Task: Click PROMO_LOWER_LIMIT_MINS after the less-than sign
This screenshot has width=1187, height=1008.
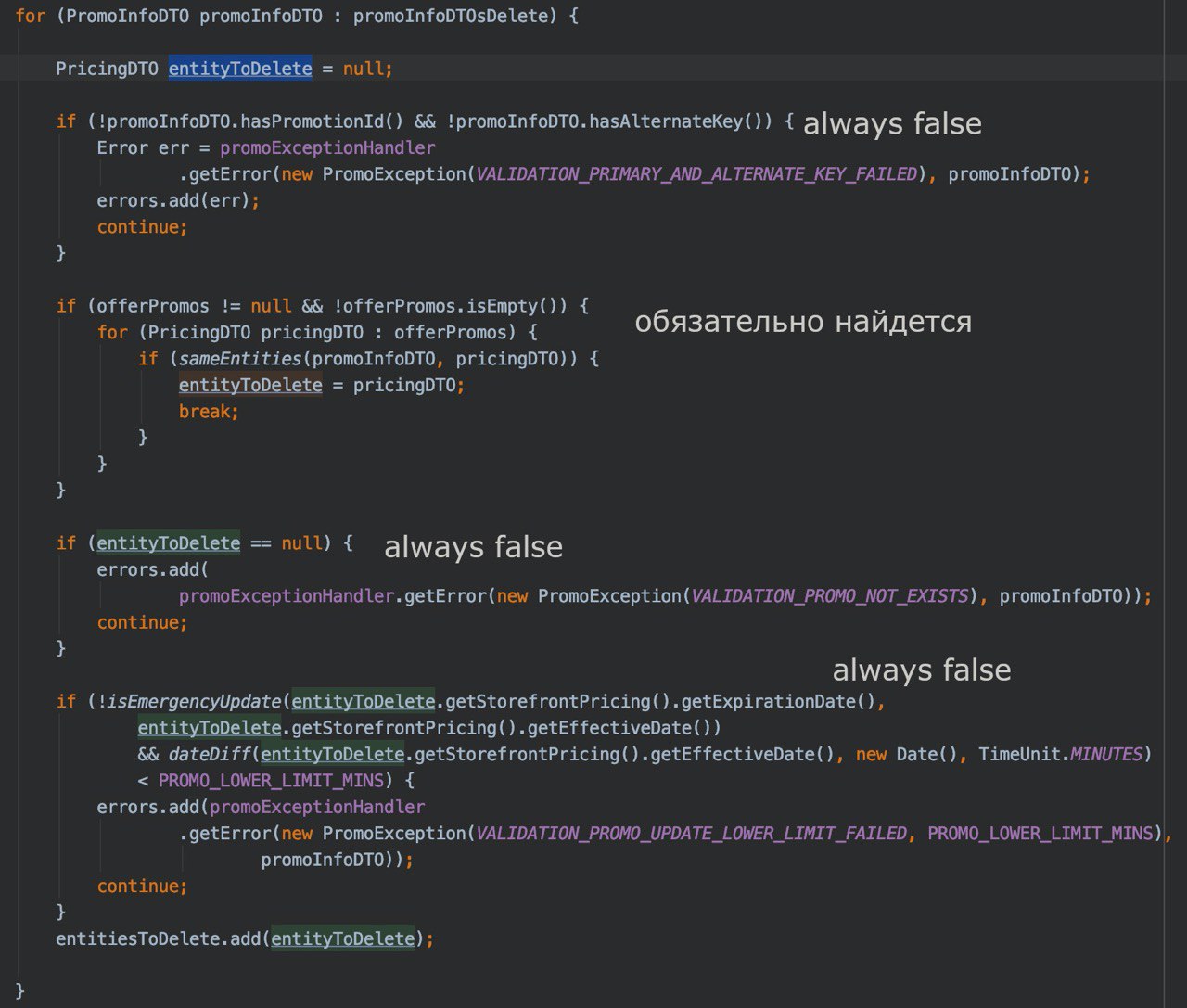Action: [x=271, y=781]
